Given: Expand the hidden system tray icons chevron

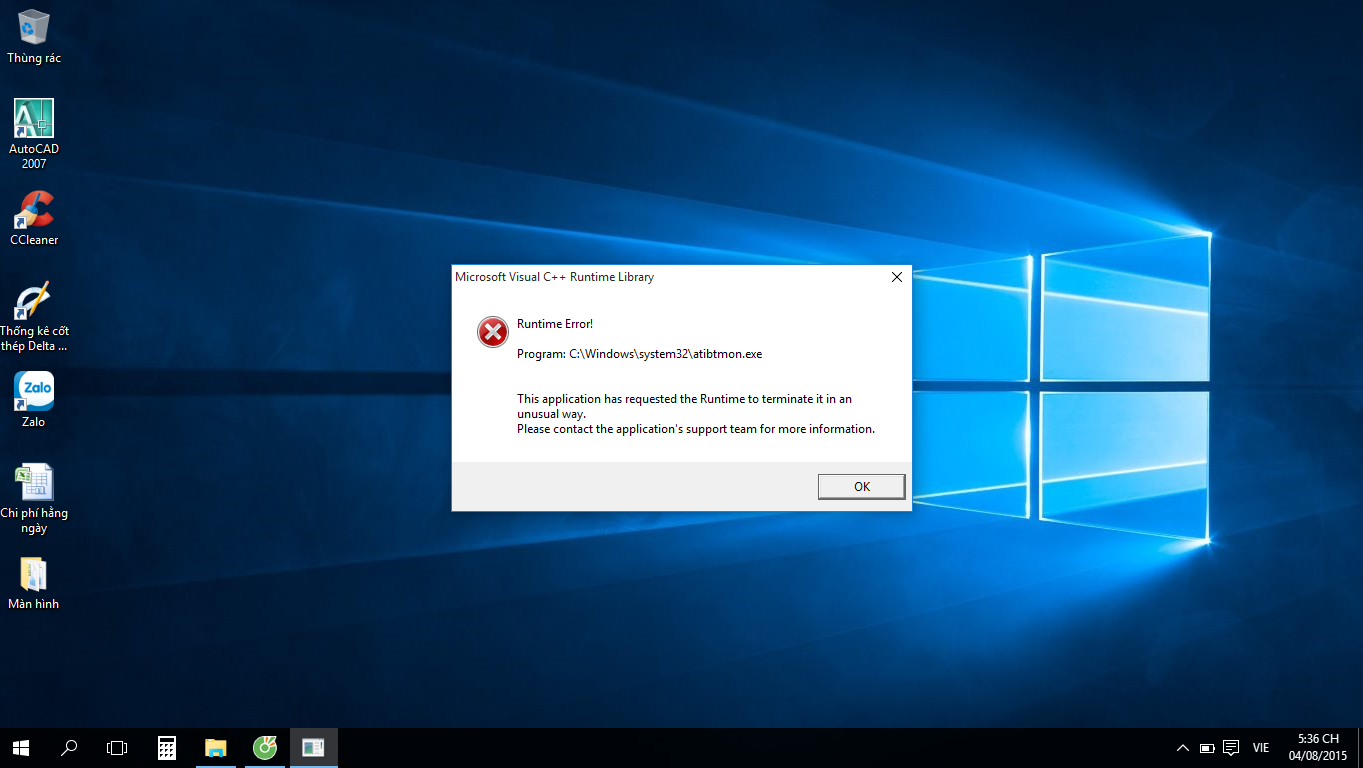Looking at the screenshot, I should (1183, 748).
